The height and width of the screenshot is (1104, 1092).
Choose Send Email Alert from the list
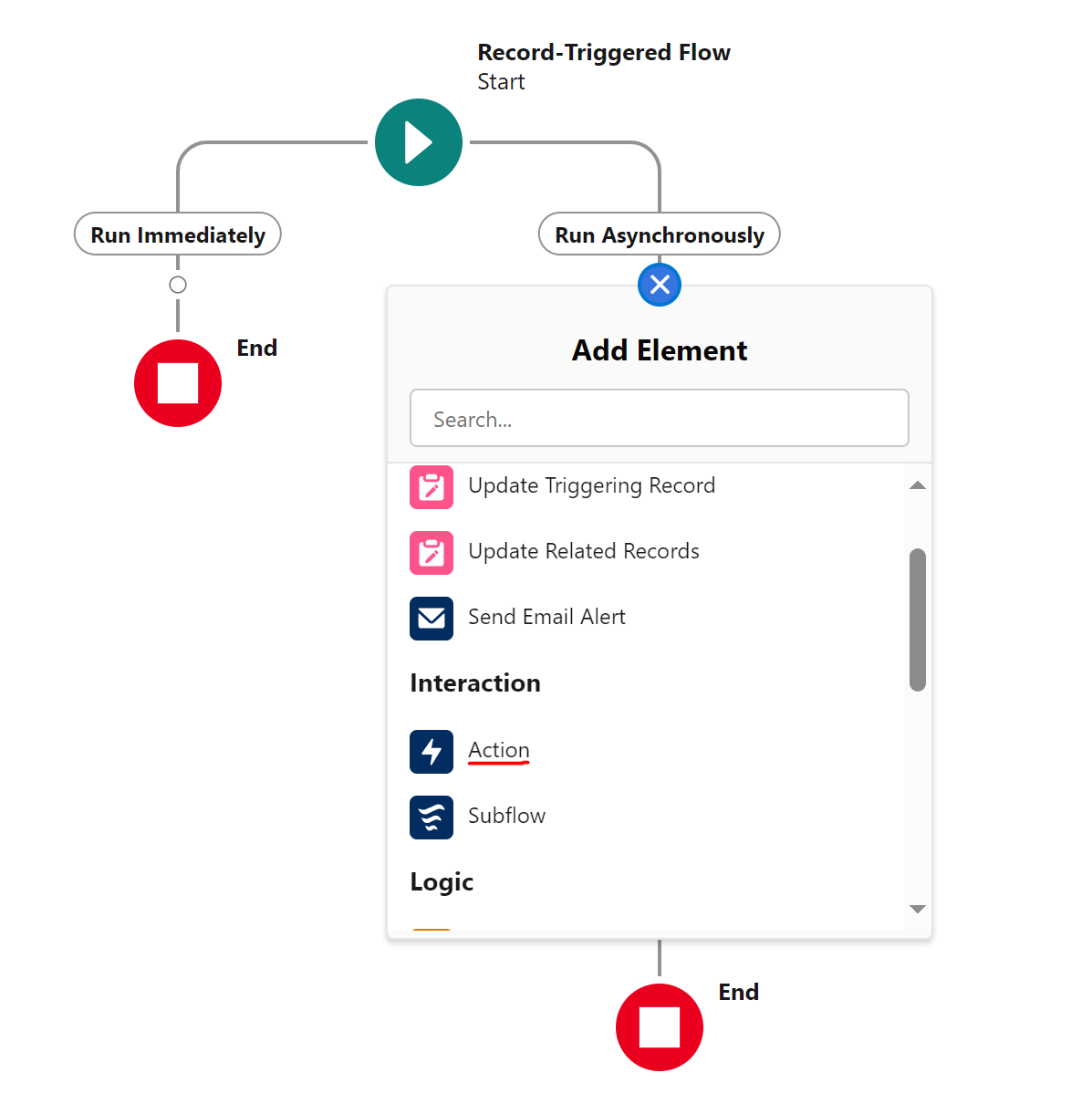[546, 617]
